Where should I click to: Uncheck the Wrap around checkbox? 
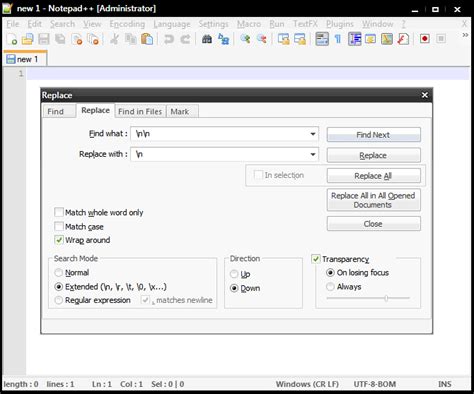pyautogui.click(x=59, y=240)
